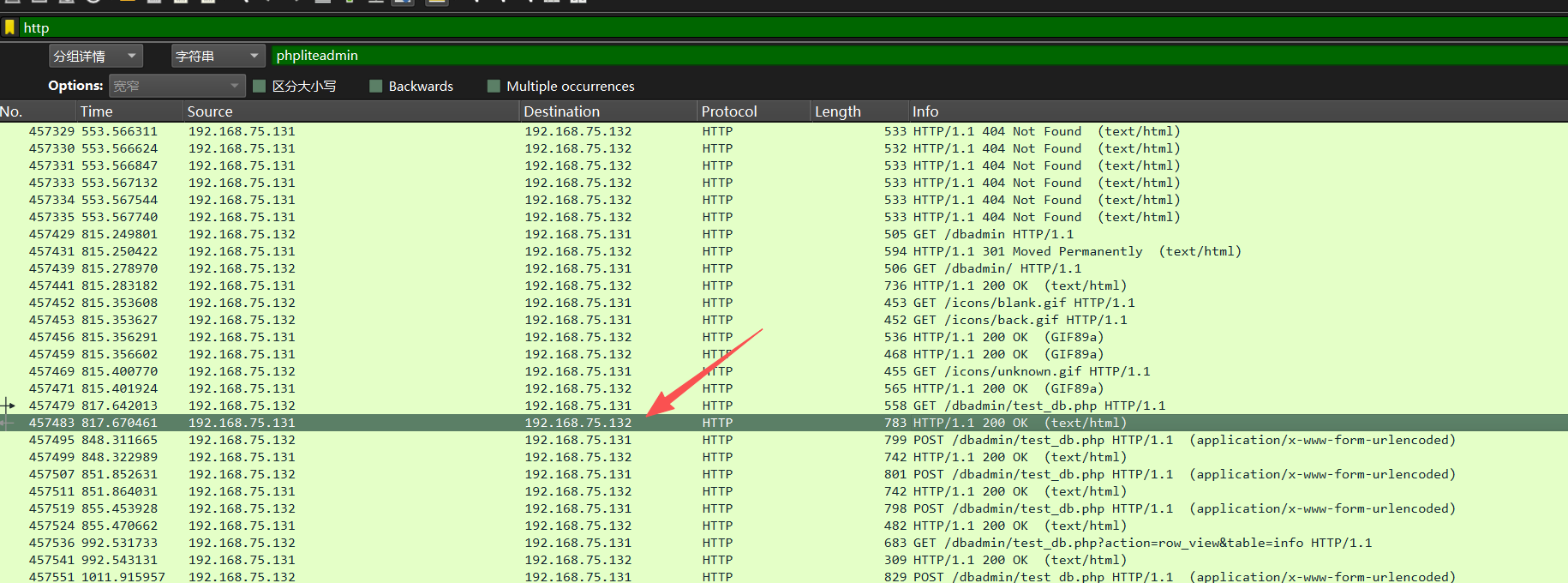Select packet 457479 GET /dbadmin/test_db.php

[x=784, y=406]
